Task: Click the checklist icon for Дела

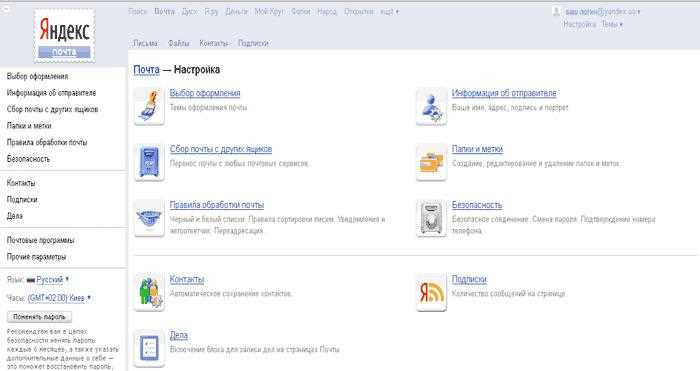Action: click(149, 348)
